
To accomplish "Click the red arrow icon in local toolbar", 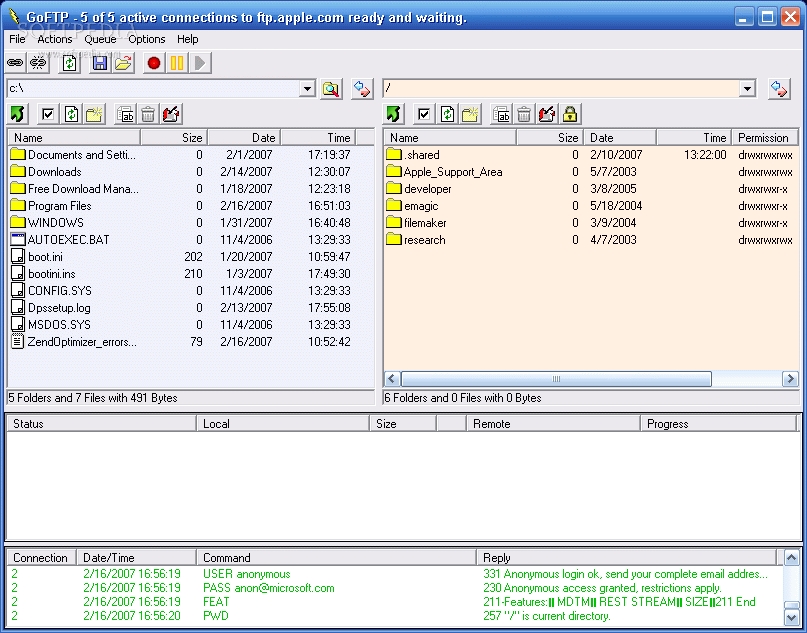I will pyautogui.click(x=171, y=114).
